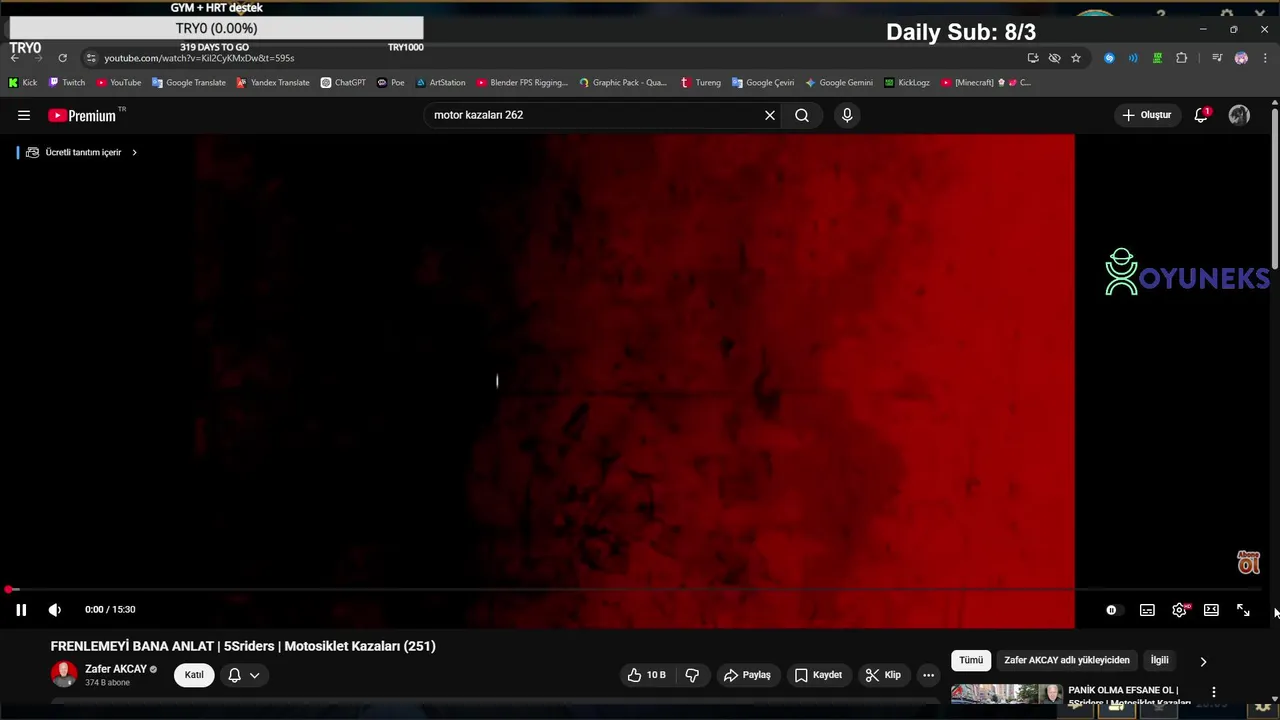Select the Tümü filter chip
Viewport: 1280px width, 720px height.
[x=971, y=660]
